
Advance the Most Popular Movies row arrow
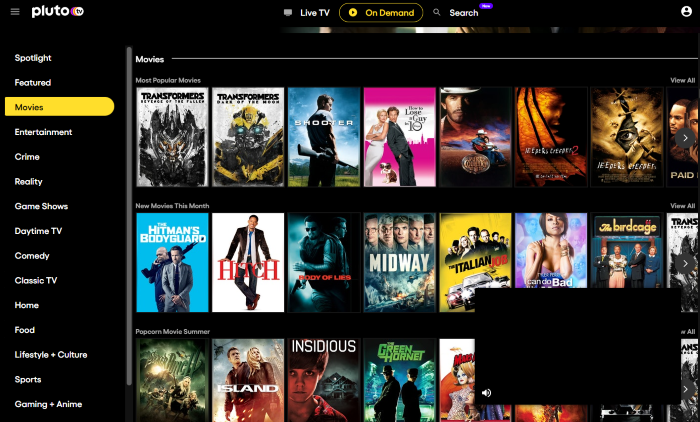685,138
